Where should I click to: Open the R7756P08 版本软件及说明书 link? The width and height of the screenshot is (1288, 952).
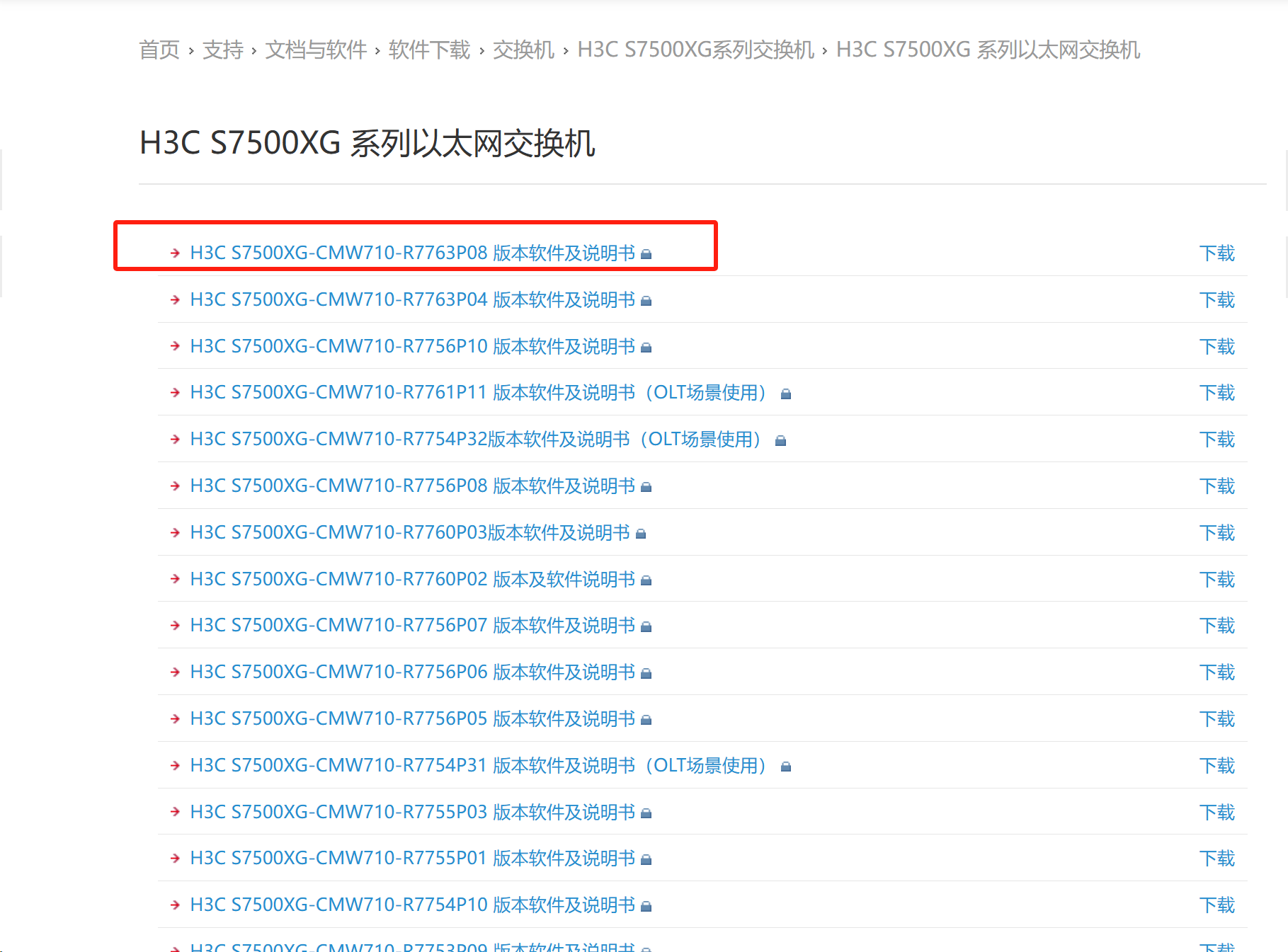click(x=413, y=486)
